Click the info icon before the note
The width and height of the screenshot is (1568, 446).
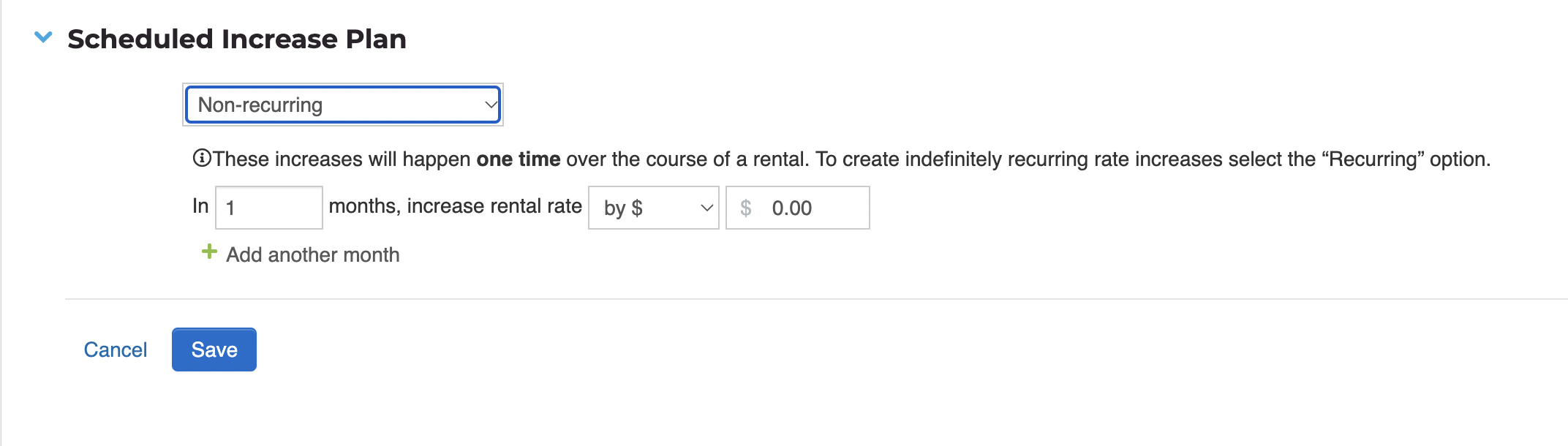click(202, 158)
